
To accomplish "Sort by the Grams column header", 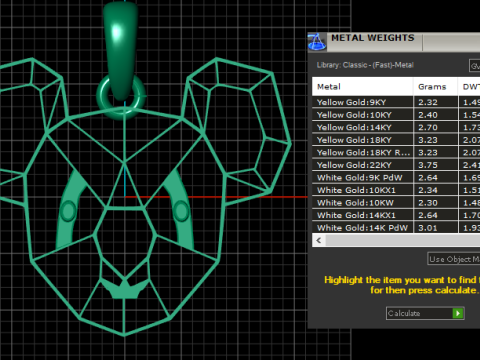I will pyautogui.click(x=435, y=87).
